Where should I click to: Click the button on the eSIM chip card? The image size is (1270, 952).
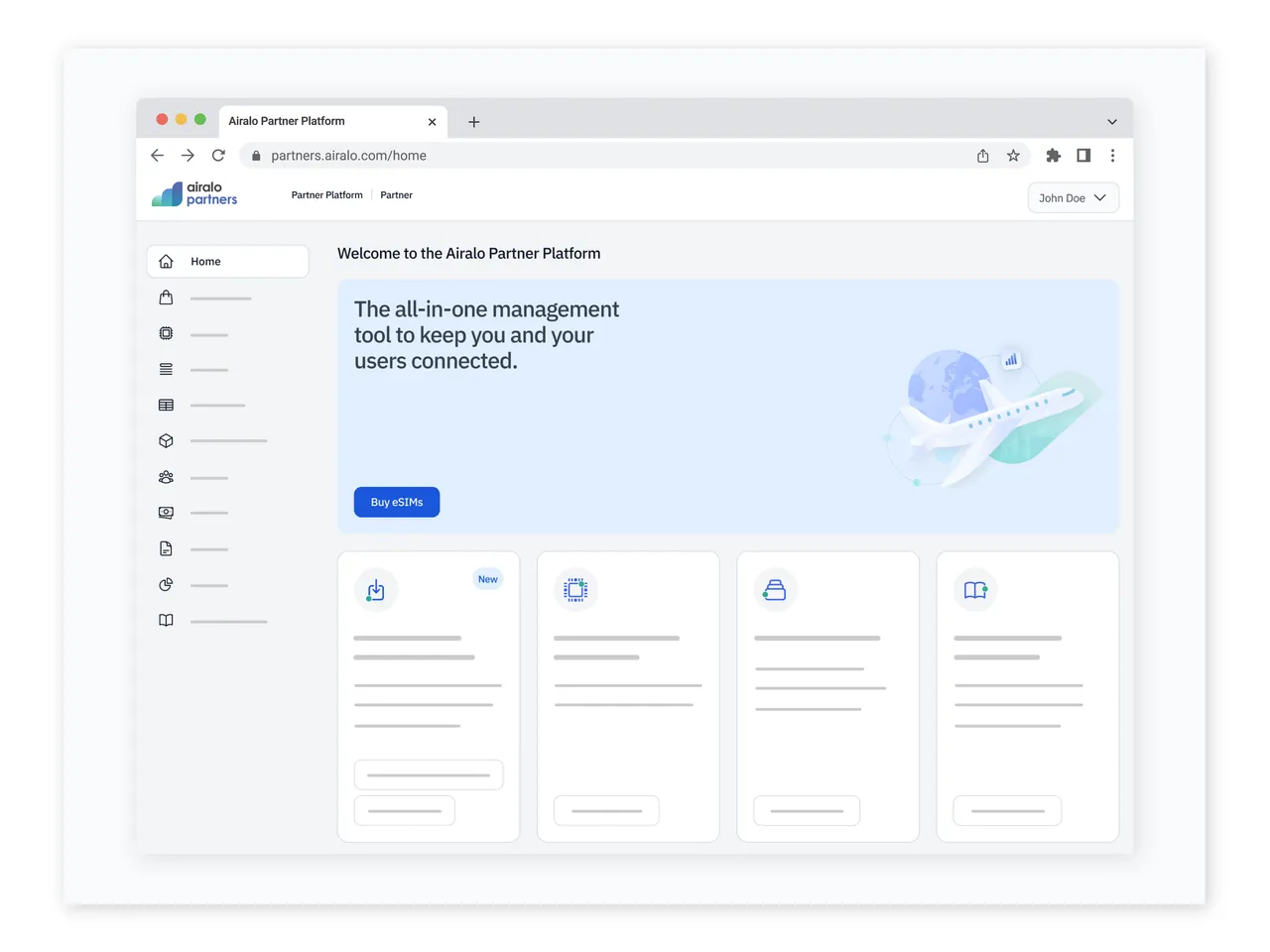[606, 810]
